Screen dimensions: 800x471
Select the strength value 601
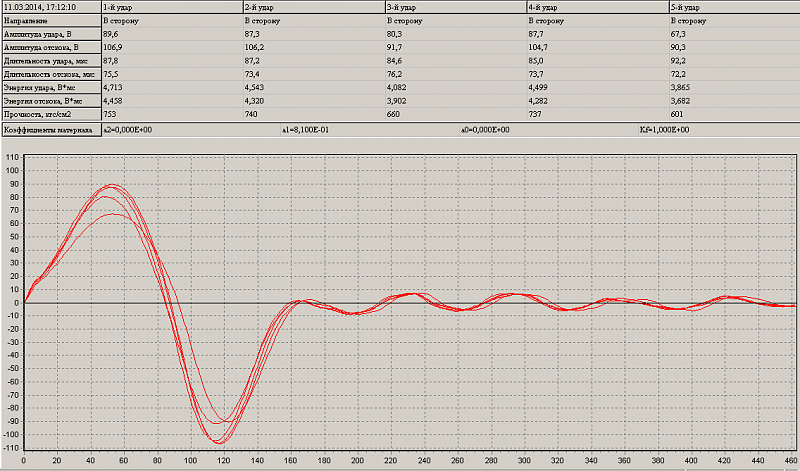click(x=677, y=114)
